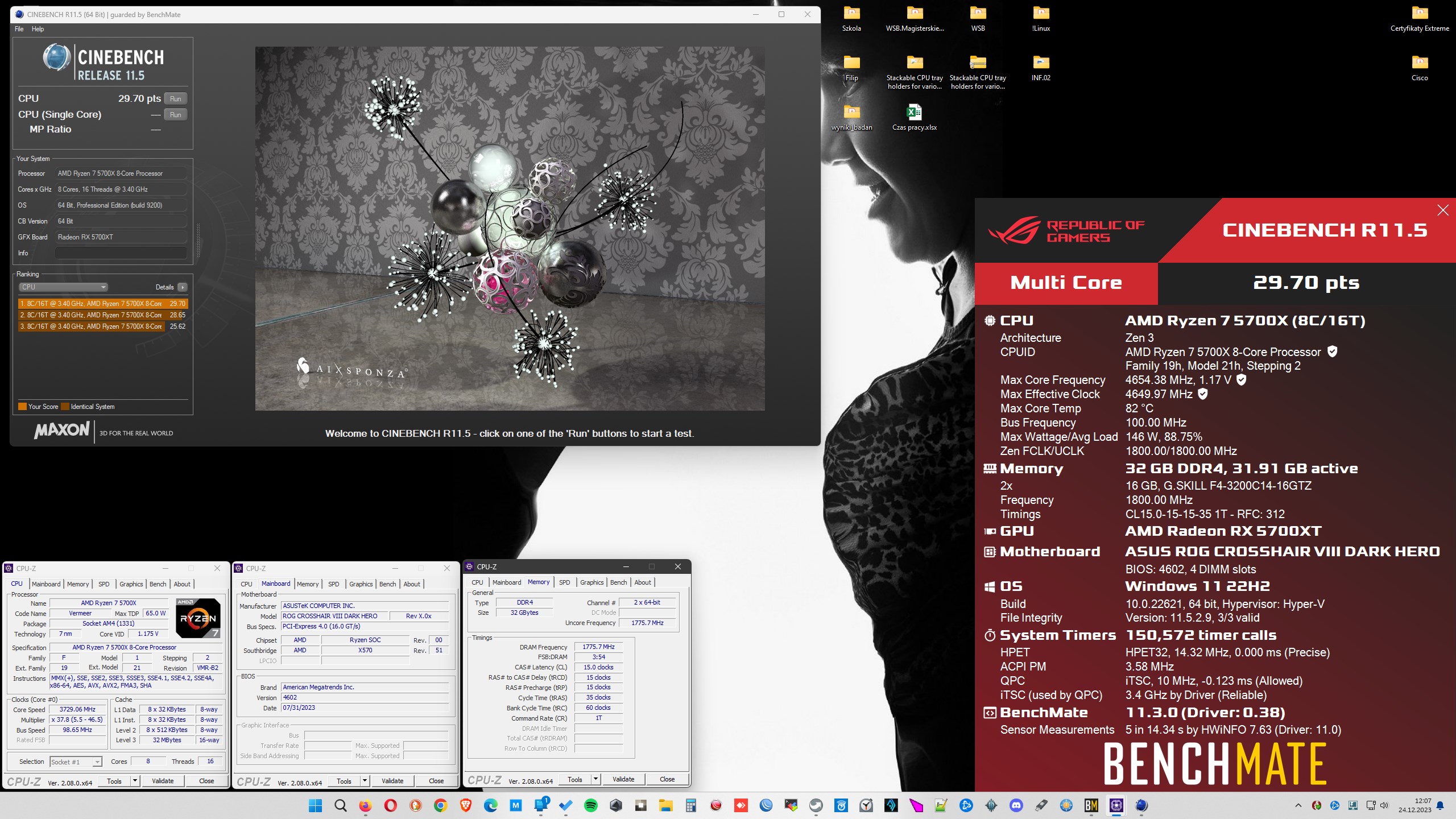Viewport: 1456px width, 819px height.
Task: Open the WSB.Magisterskie desktop folder
Action: [915, 18]
